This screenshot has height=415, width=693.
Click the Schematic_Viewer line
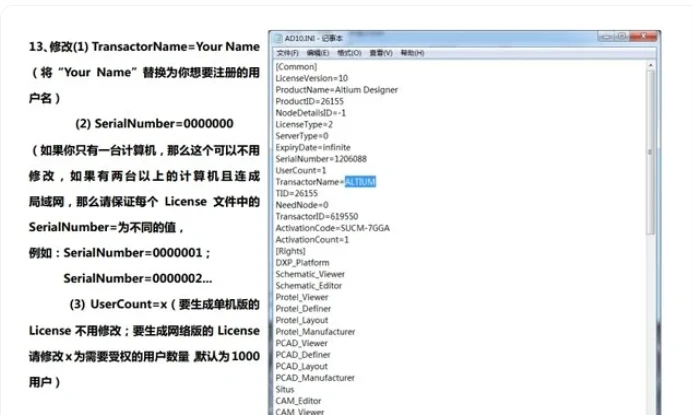[x=310, y=274]
